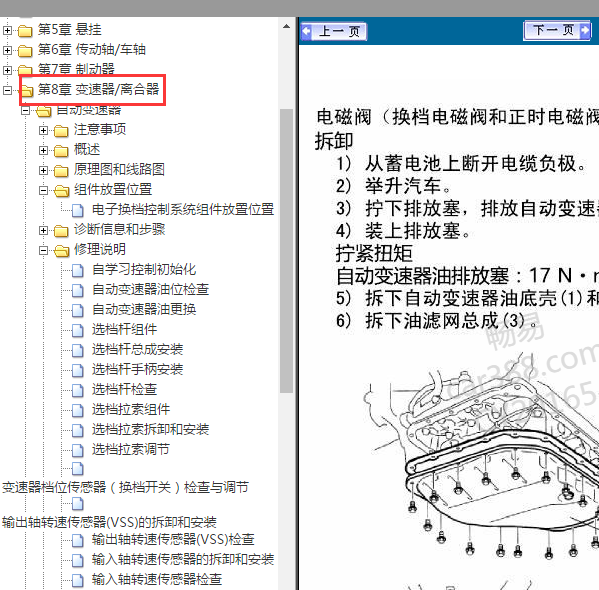Click page icon for 选档杆手柄安装
Image resolution: width=599 pixels, height=590 pixels.
pos(78,370)
